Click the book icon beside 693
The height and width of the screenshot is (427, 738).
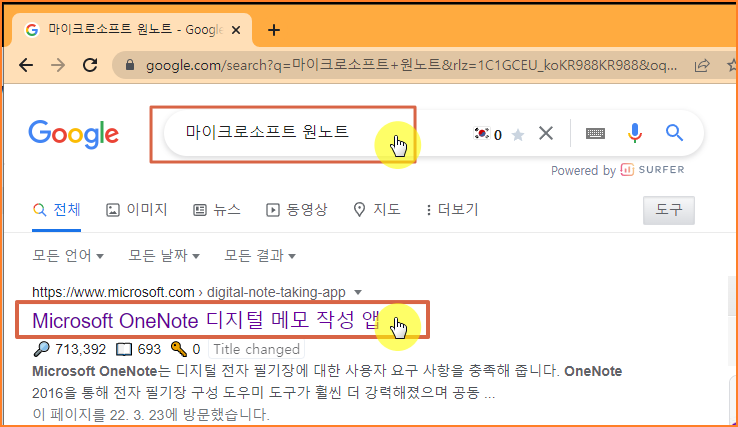(124, 349)
